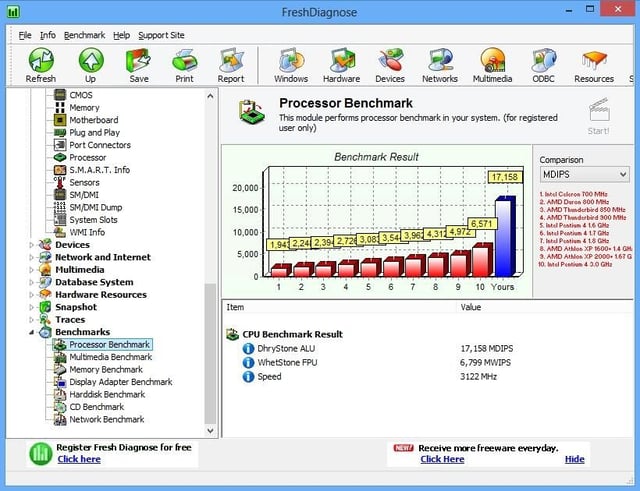Click the Start! clapperboard icon
The width and height of the screenshot is (640, 491).
click(x=599, y=110)
